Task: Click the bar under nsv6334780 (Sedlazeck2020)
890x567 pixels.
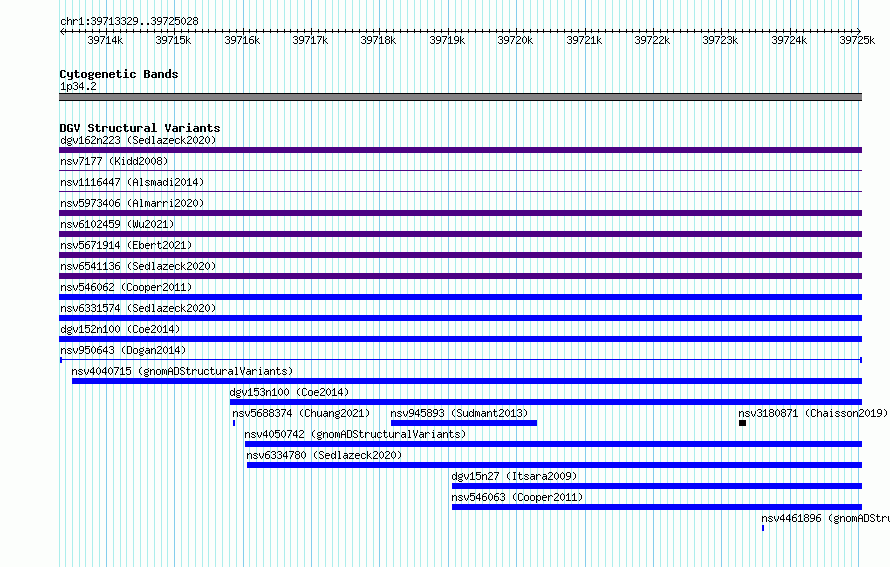Action: point(555,465)
